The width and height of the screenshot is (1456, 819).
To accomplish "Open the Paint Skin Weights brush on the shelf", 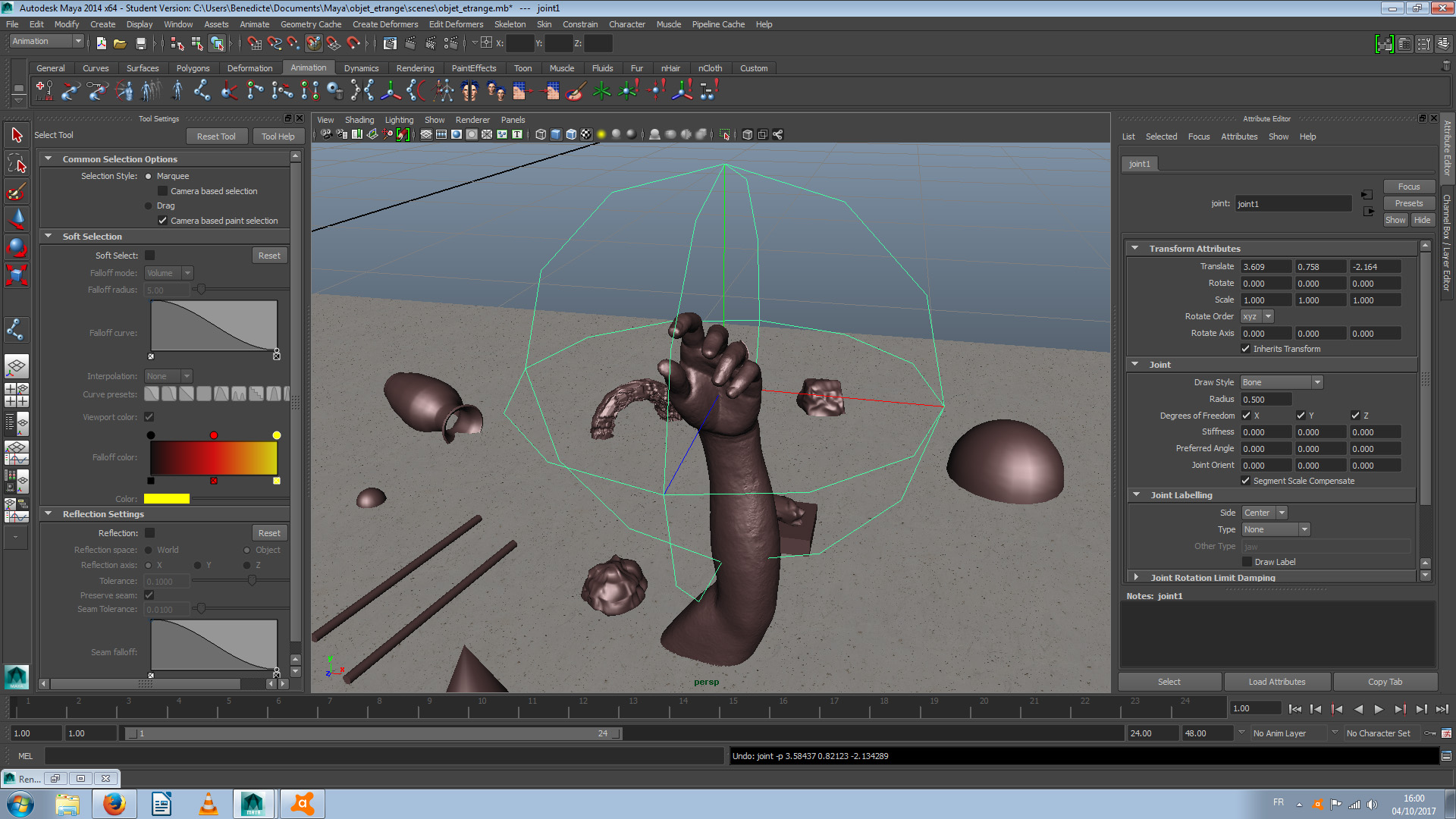I will (573, 90).
